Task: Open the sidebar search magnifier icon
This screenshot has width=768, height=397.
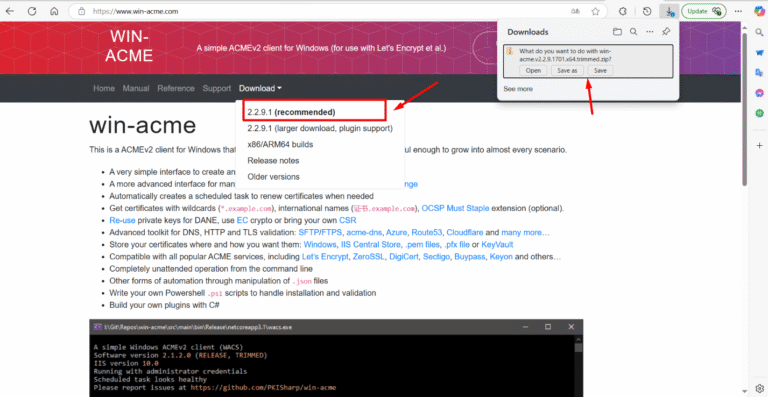Action: 759,32
